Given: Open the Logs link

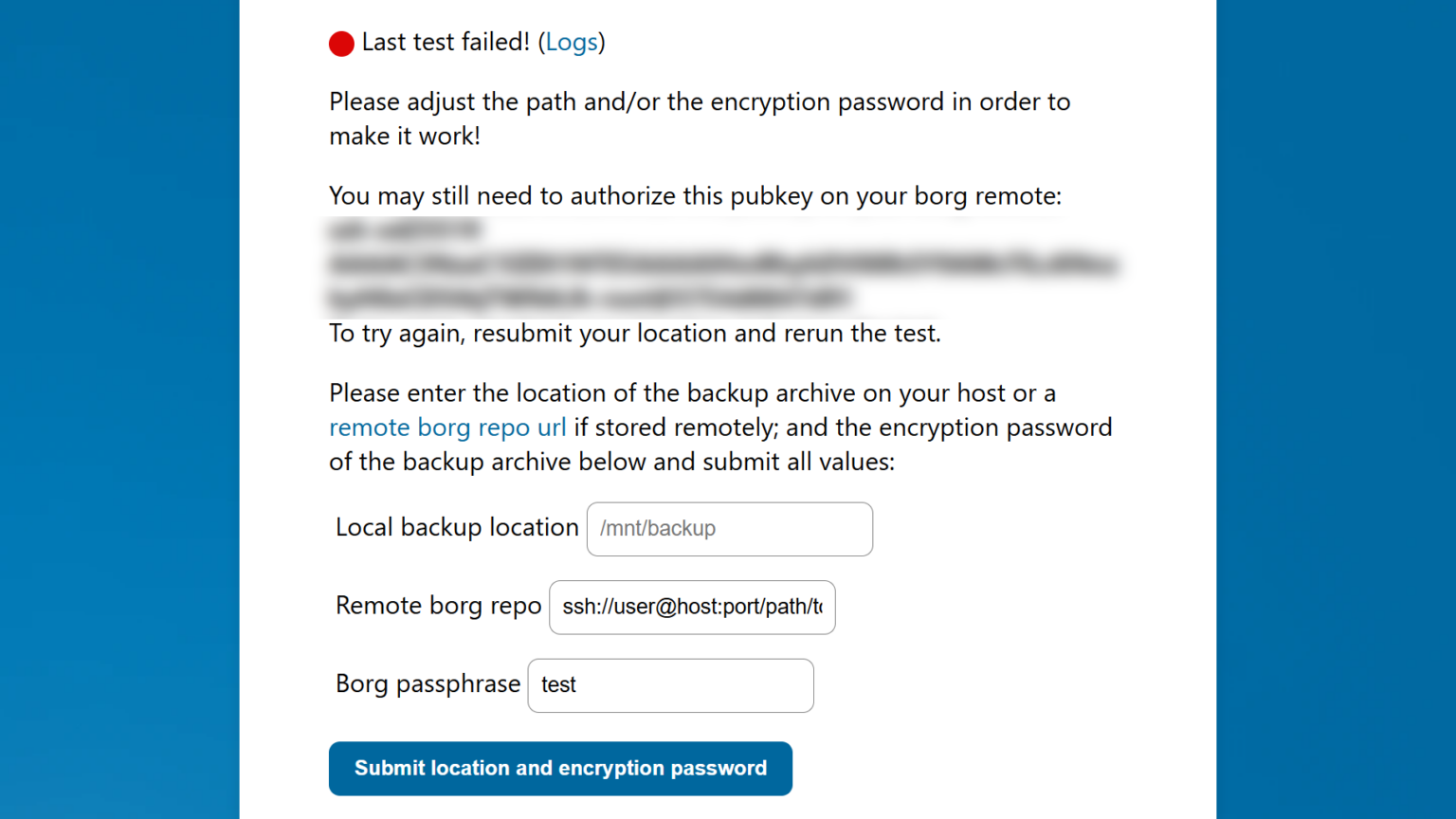Looking at the screenshot, I should coord(572,43).
